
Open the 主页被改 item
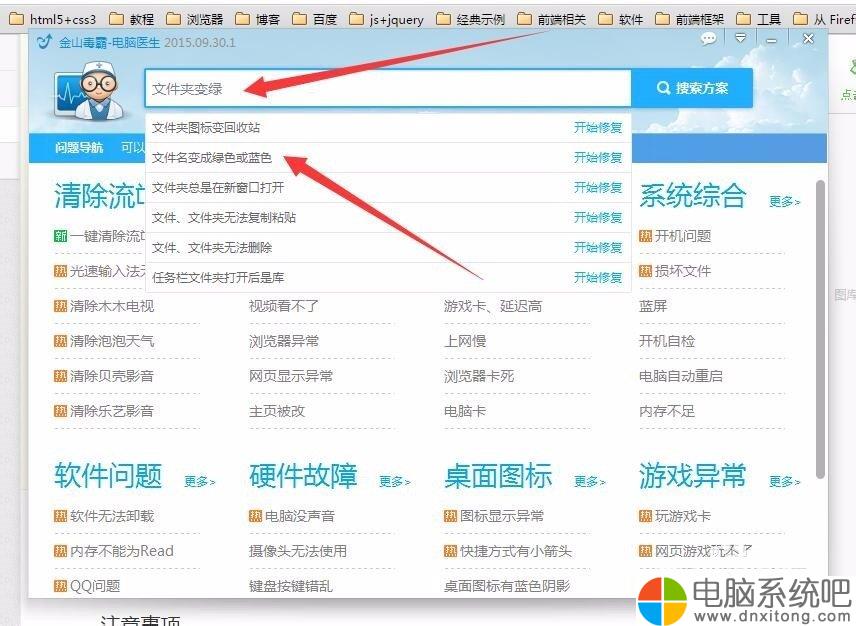point(277,411)
